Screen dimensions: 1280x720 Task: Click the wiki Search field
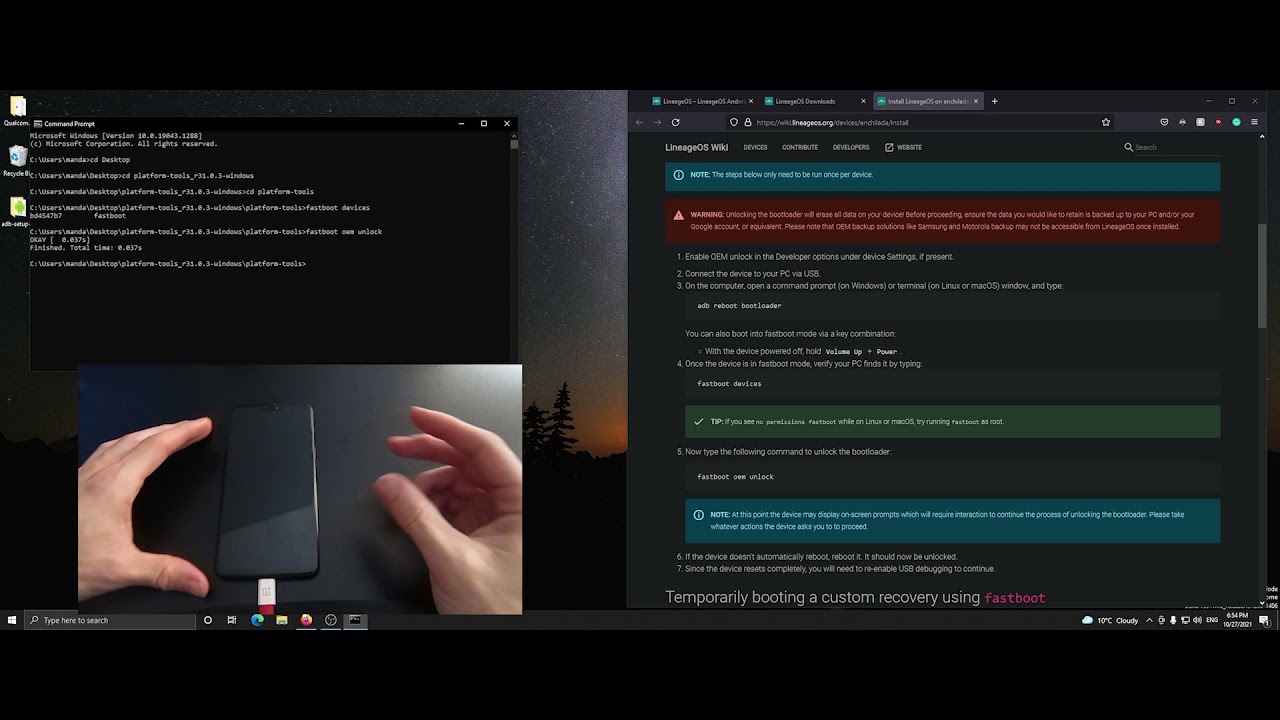point(1176,147)
